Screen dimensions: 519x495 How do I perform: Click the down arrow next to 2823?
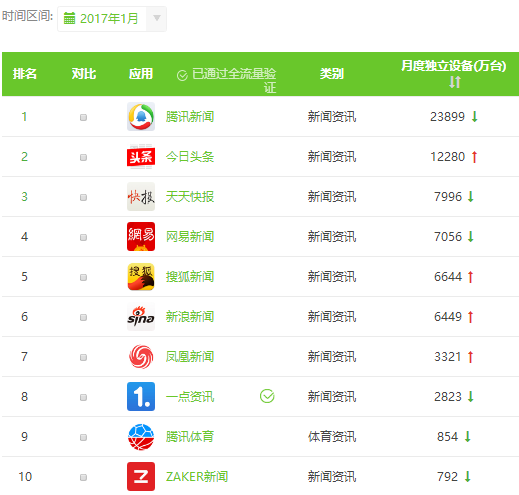[x=470, y=397]
